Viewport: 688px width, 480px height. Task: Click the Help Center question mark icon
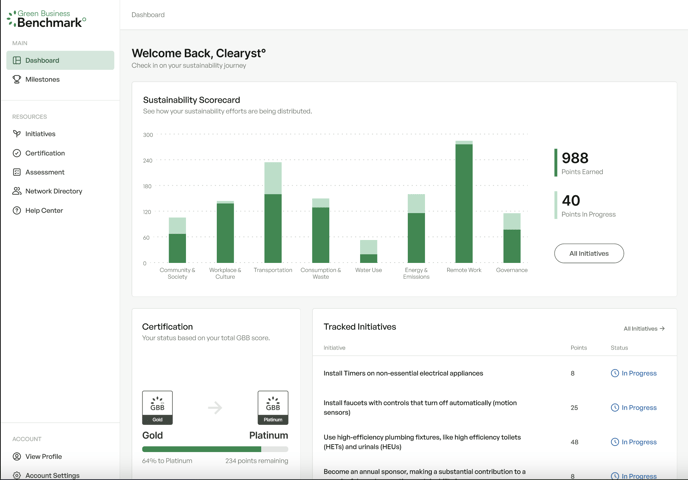point(17,211)
